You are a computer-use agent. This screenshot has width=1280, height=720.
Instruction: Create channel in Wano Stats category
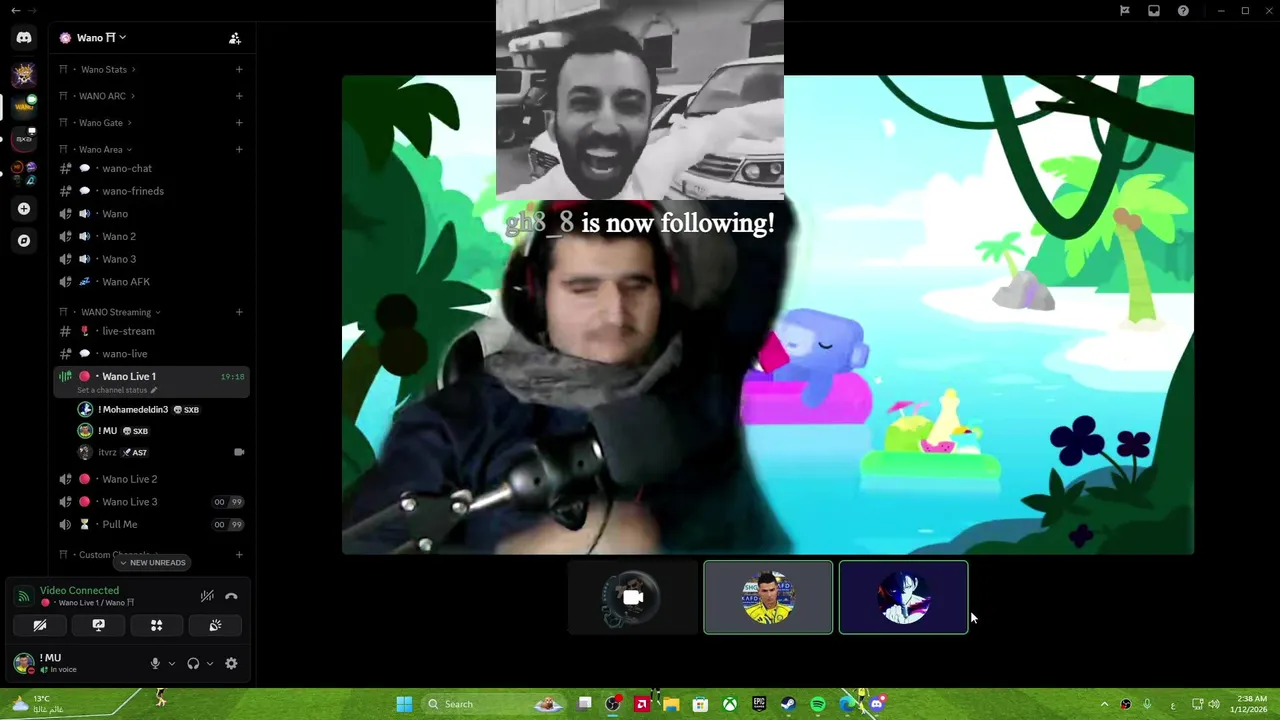239,70
